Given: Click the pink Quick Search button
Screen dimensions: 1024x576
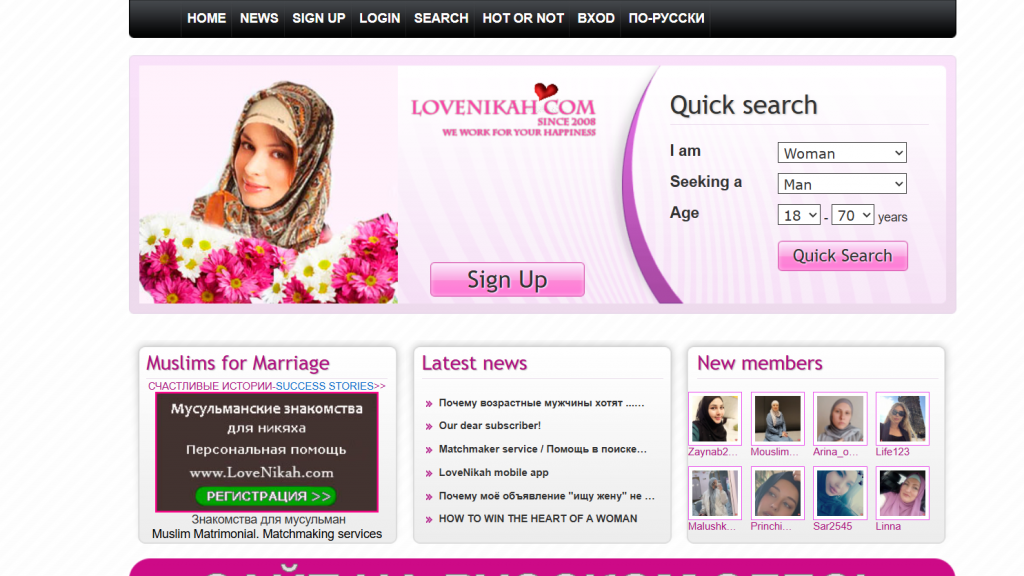Looking at the screenshot, I should (x=842, y=255).
